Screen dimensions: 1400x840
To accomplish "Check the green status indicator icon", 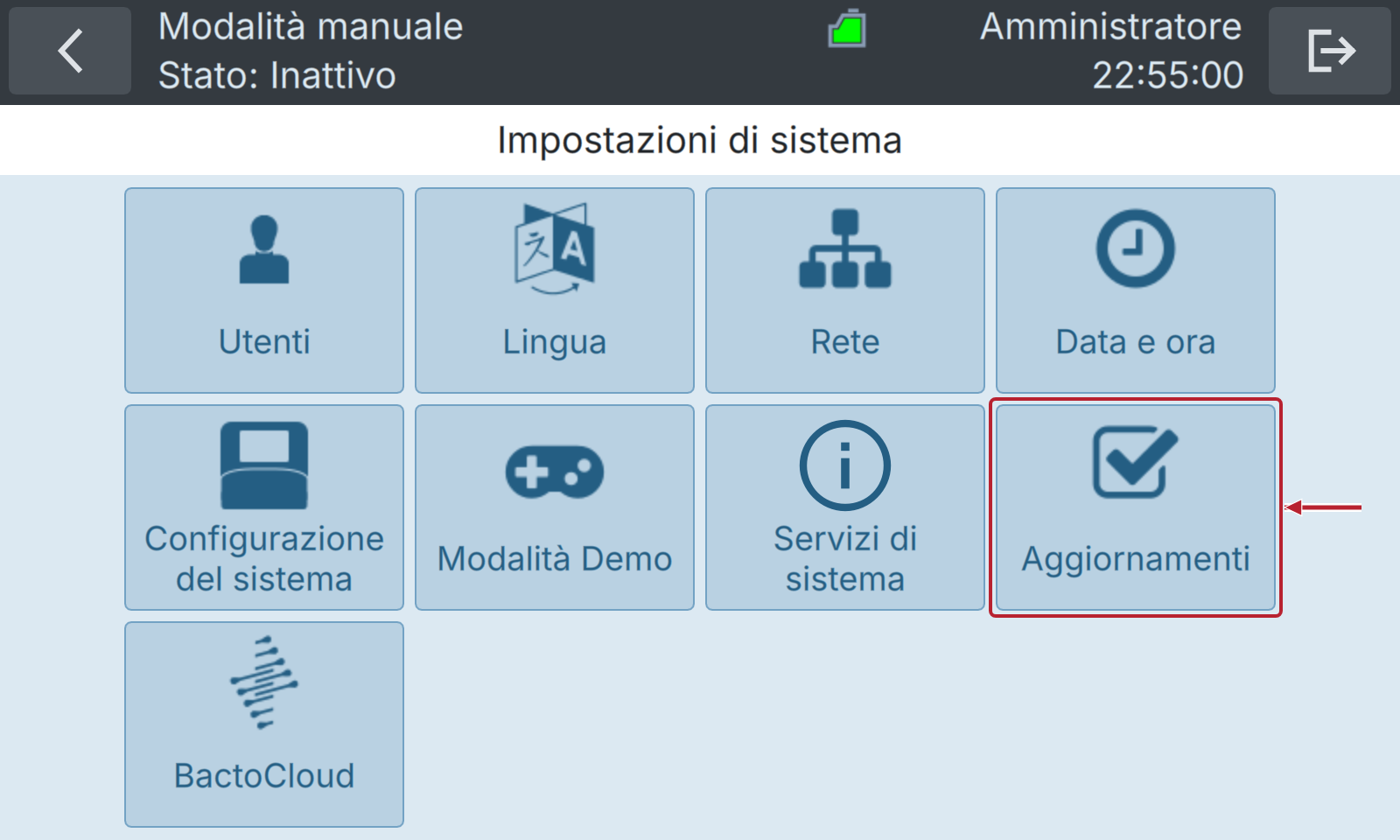I will pyautogui.click(x=847, y=28).
